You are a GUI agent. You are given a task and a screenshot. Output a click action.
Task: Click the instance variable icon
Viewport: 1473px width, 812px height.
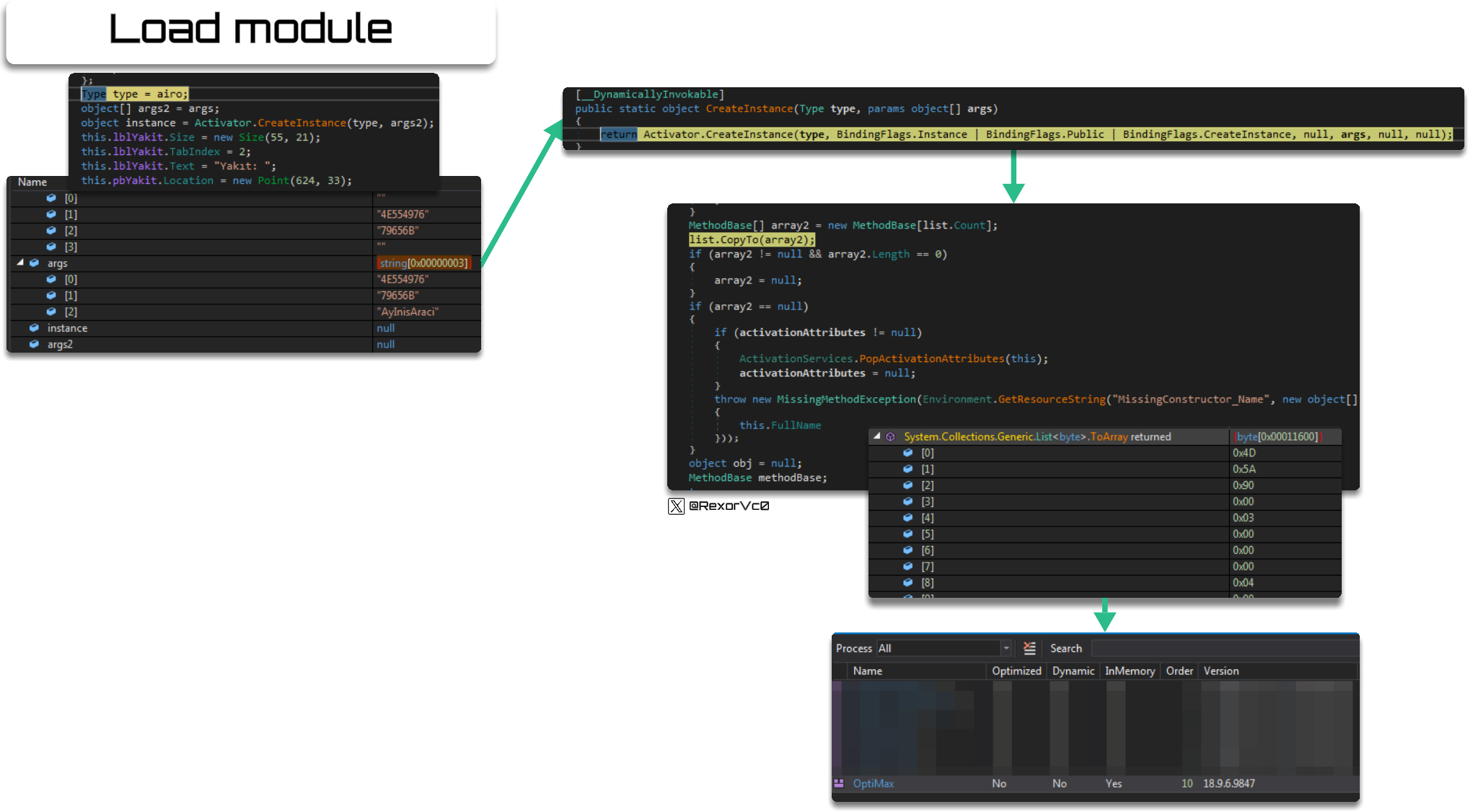pos(34,328)
